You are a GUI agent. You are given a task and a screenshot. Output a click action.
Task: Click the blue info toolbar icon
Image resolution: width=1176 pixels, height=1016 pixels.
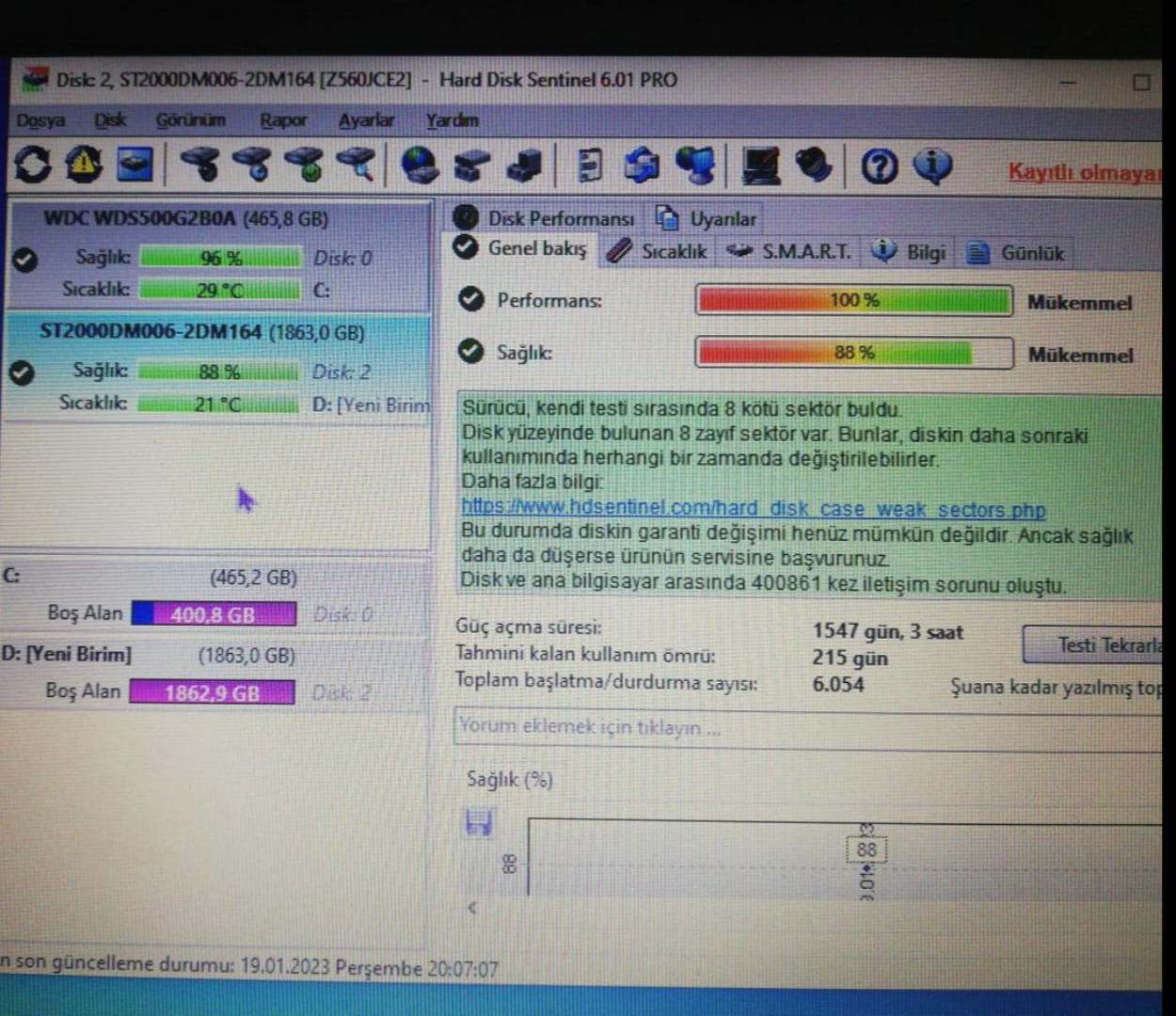[932, 167]
